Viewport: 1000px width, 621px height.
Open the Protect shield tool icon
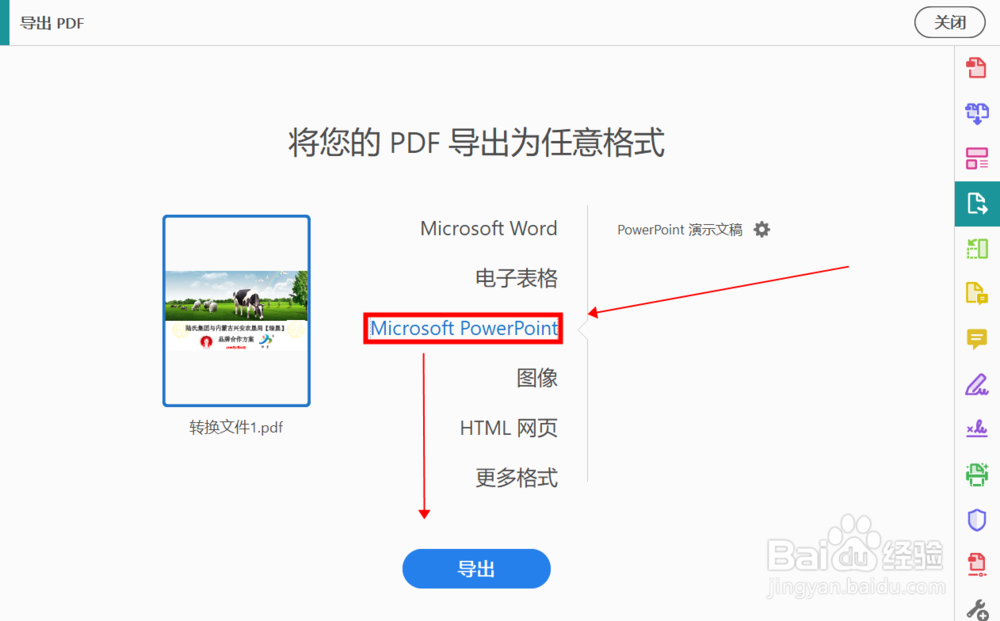pyautogui.click(x=976, y=520)
